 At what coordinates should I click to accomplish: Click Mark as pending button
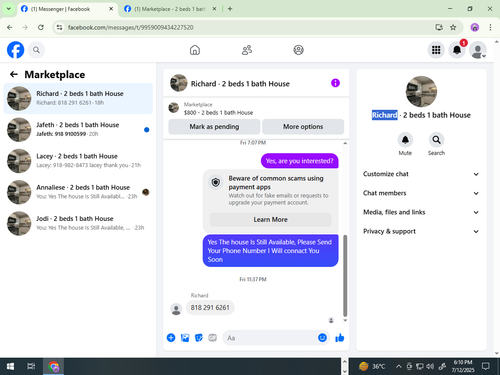point(214,127)
